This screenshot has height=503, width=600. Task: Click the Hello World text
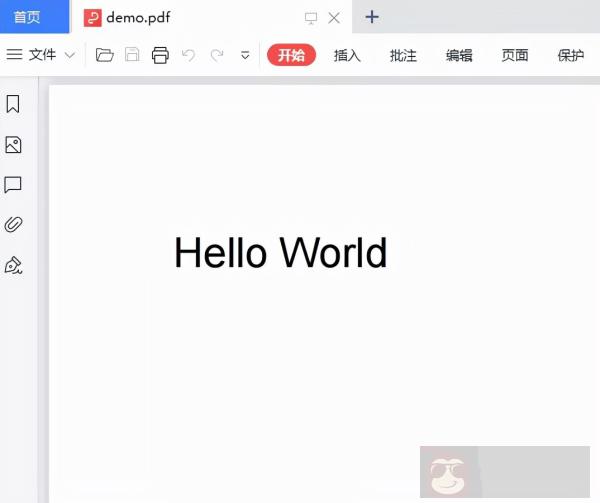pyautogui.click(x=281, y=253)
